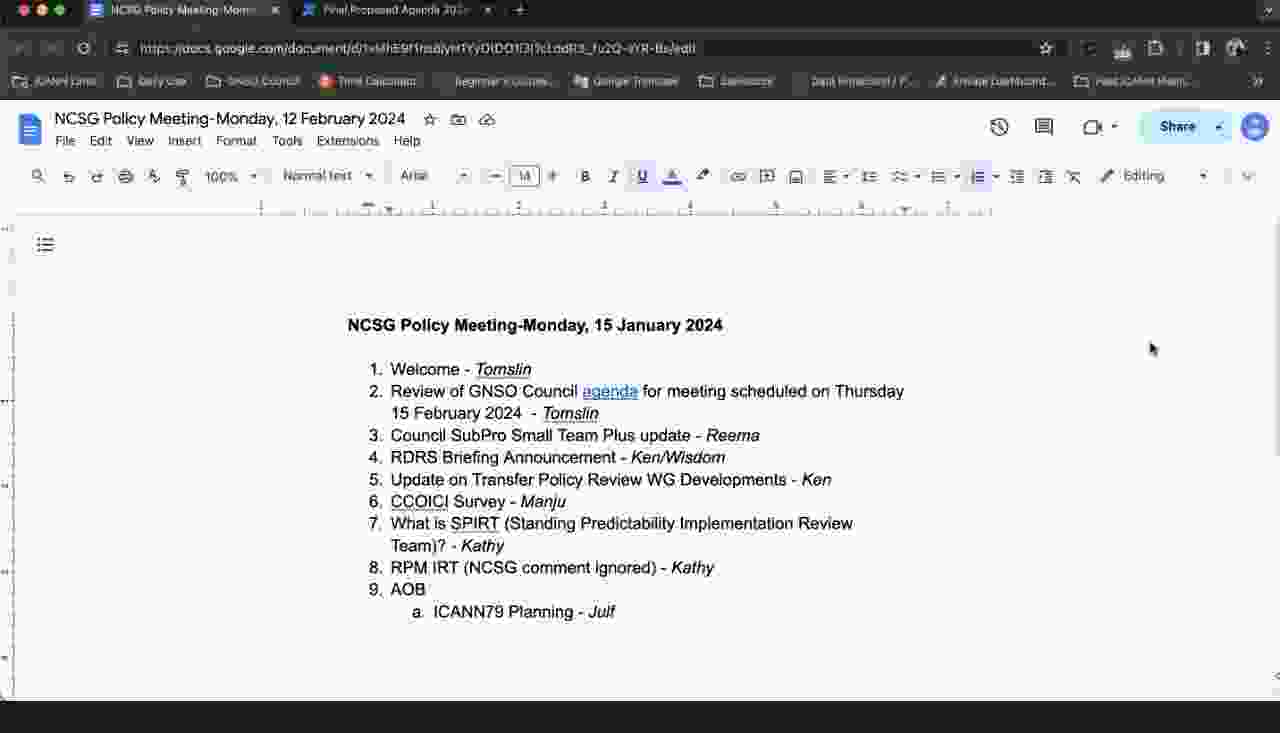Start a video meeting camera icon
This screenshot has width=1280, height=733.
(x=1092, y=127)
